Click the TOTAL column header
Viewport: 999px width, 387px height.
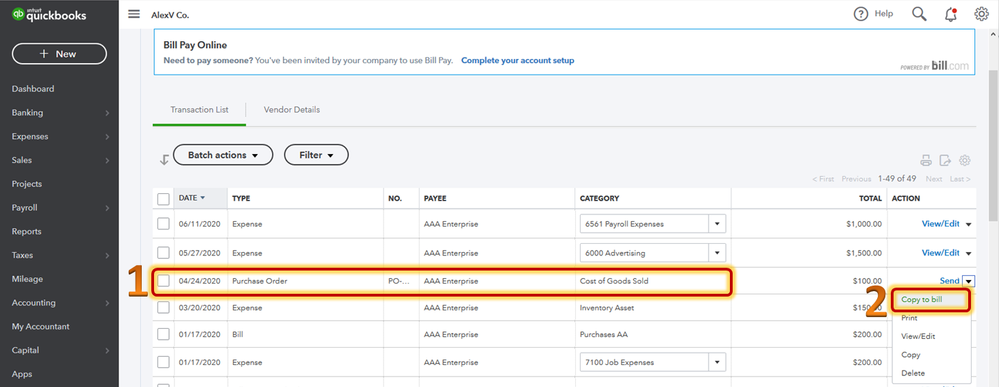pos(870,198)
